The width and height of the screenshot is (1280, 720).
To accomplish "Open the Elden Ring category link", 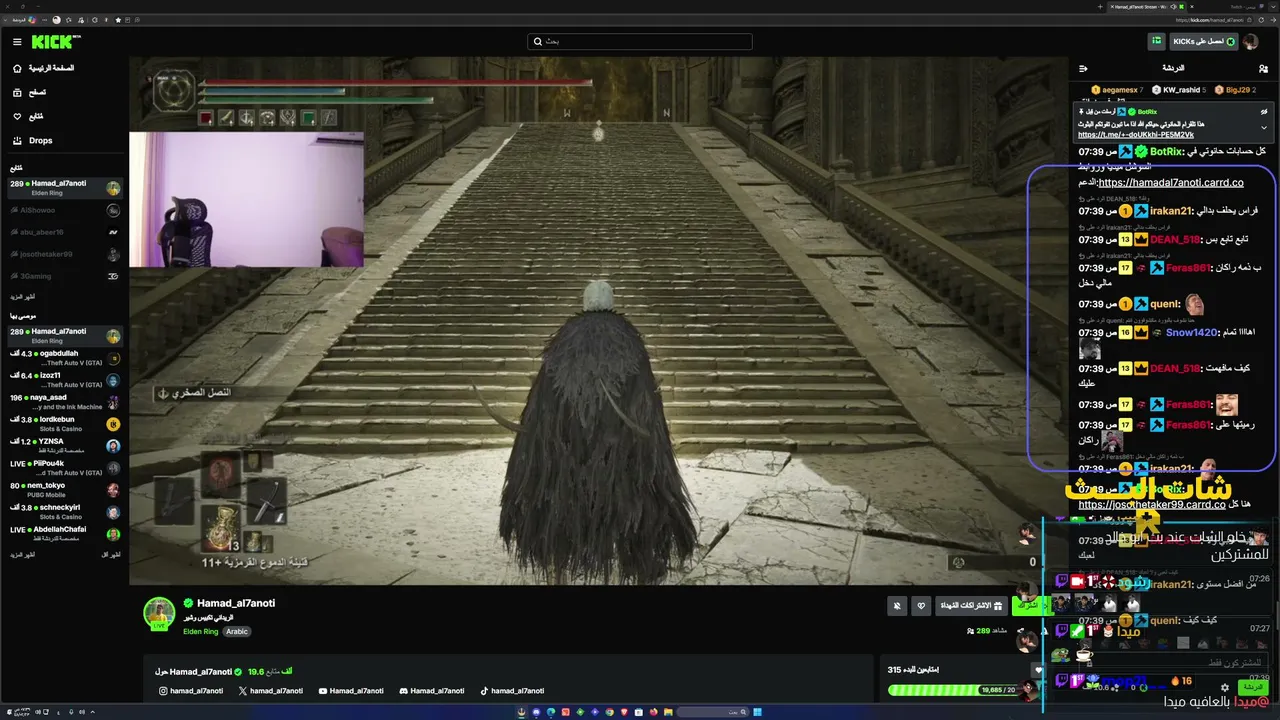I will pyautogui.click(x=200, y=632).
